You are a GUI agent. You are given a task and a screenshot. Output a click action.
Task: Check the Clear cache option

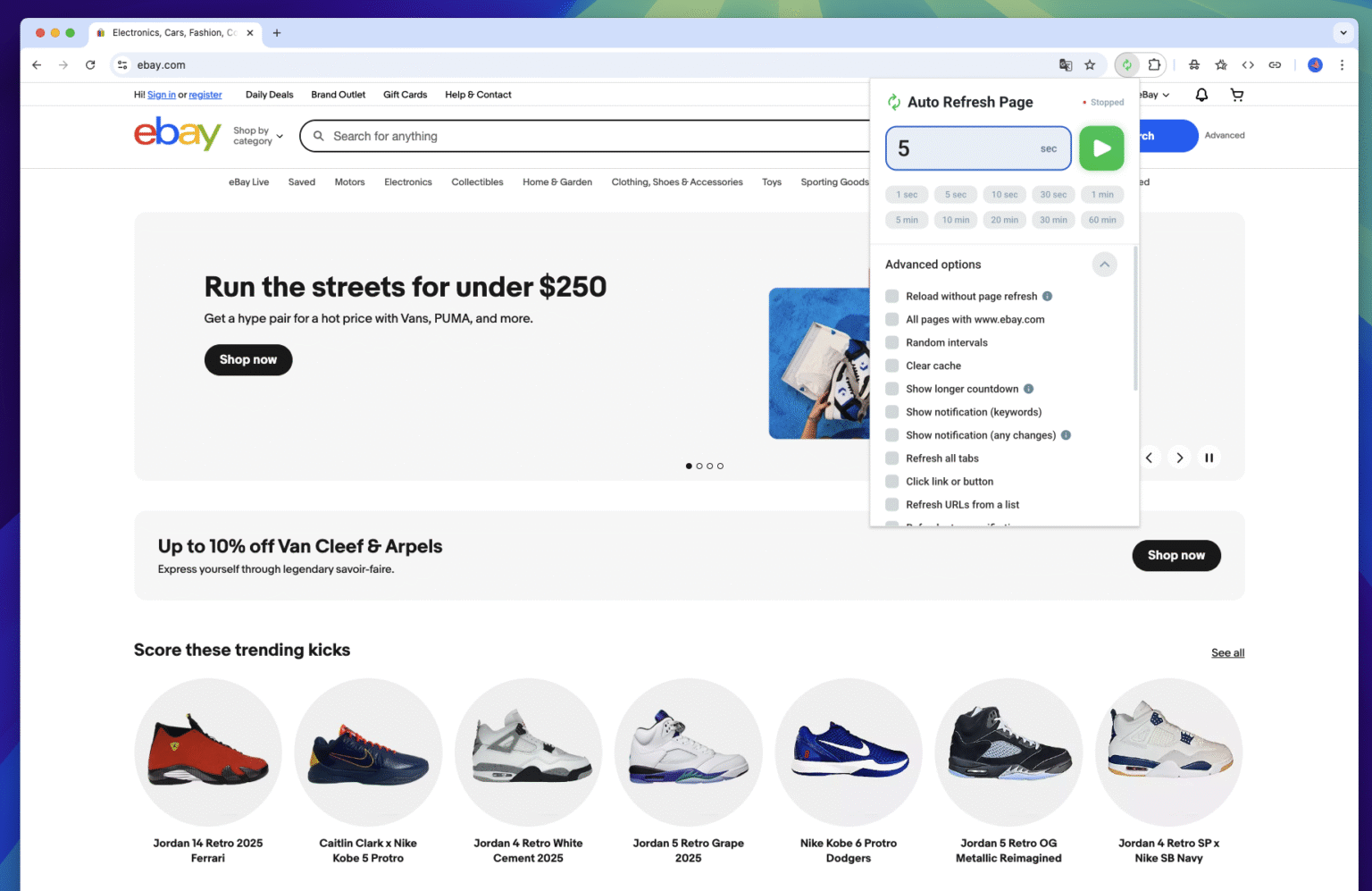tap(891, 366)
